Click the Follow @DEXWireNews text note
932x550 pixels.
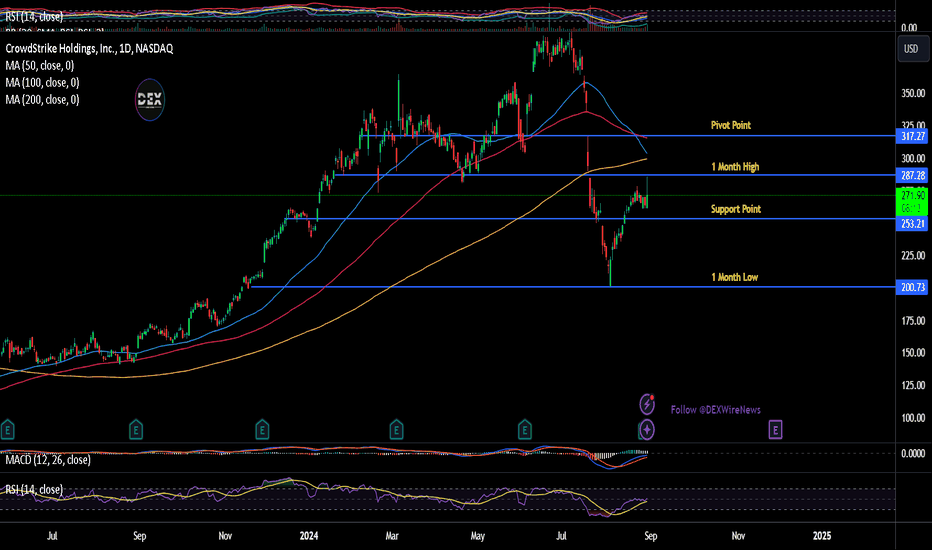(x=716, y=410)
